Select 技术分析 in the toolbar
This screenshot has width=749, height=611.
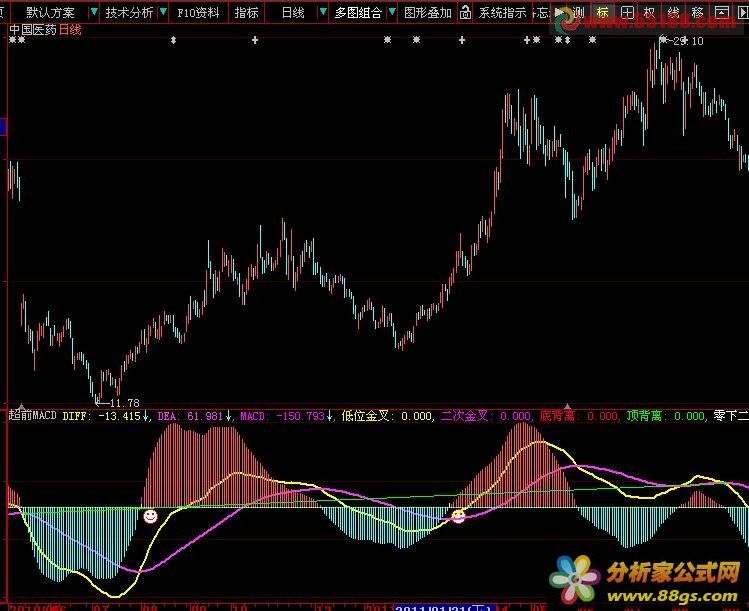[x=129, y=12]
